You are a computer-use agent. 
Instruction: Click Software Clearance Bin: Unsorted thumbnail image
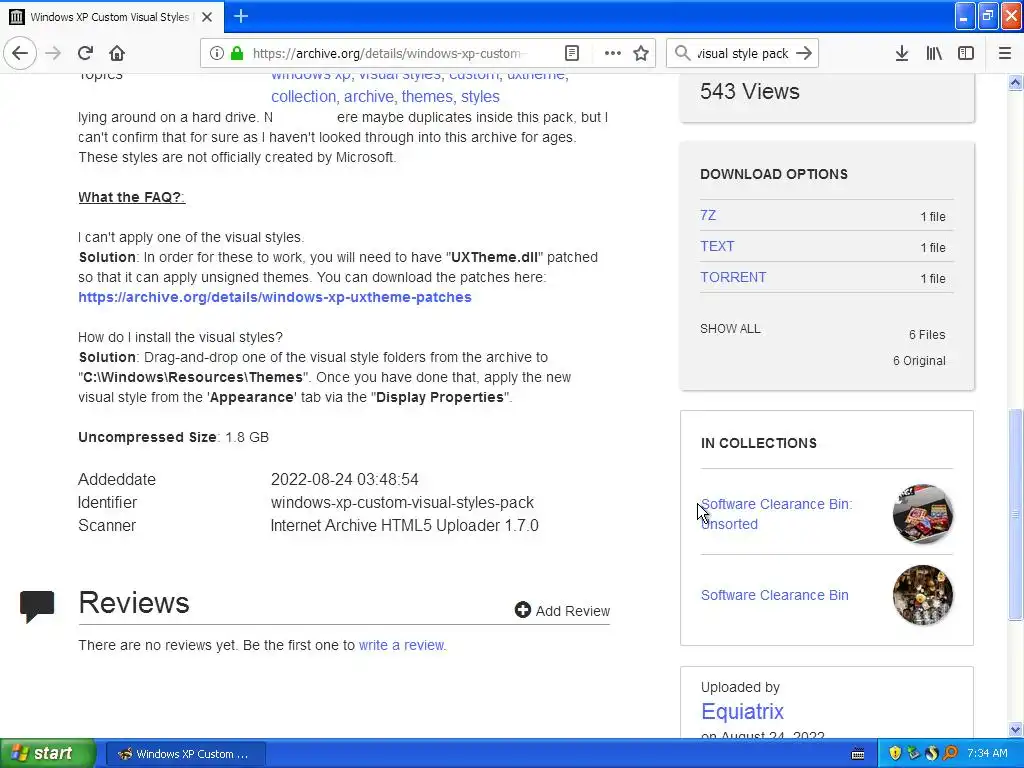click(923, 514)
